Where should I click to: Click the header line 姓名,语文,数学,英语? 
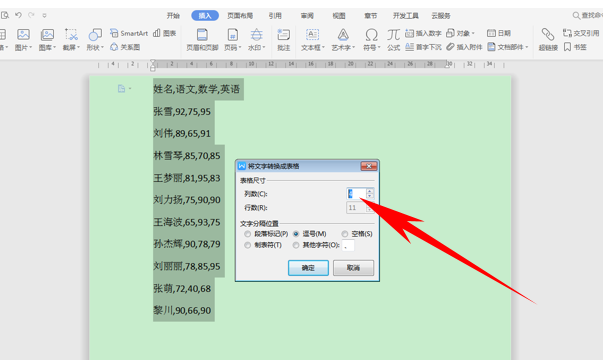tap(197, 89)
